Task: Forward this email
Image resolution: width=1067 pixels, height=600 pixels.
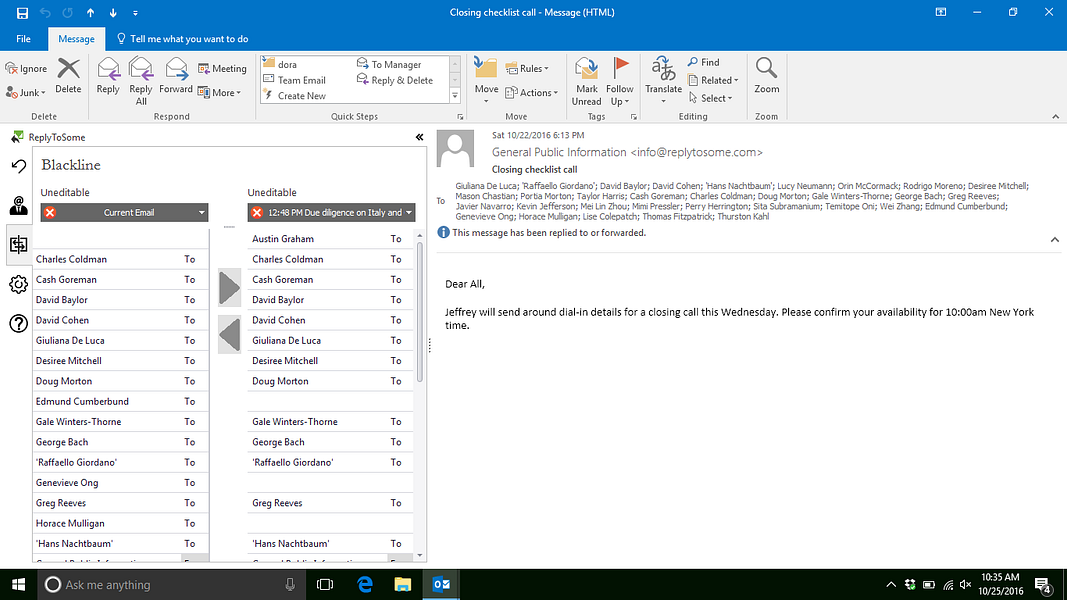Action: 176,76
